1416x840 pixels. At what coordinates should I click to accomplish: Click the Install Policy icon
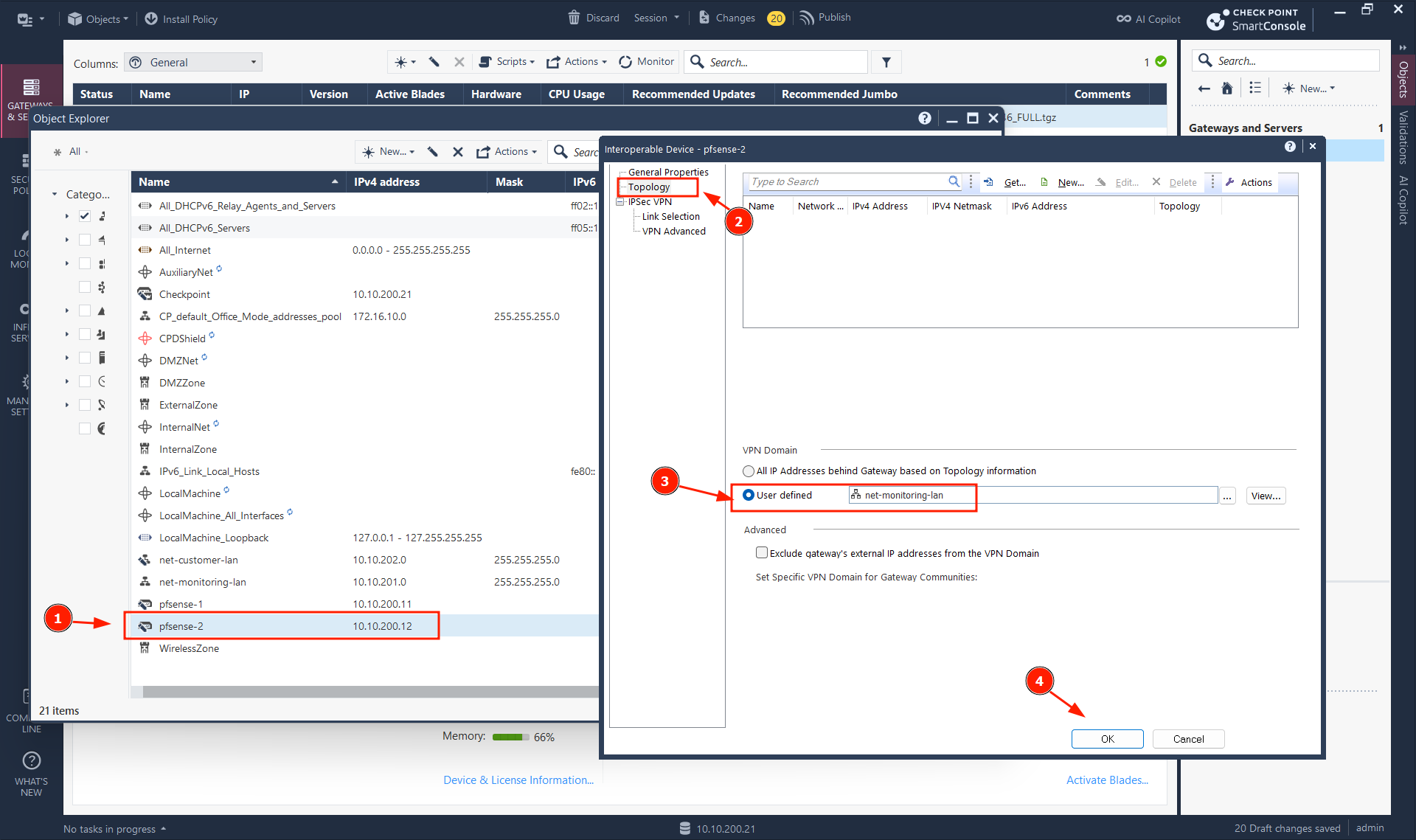click(151, 19)
